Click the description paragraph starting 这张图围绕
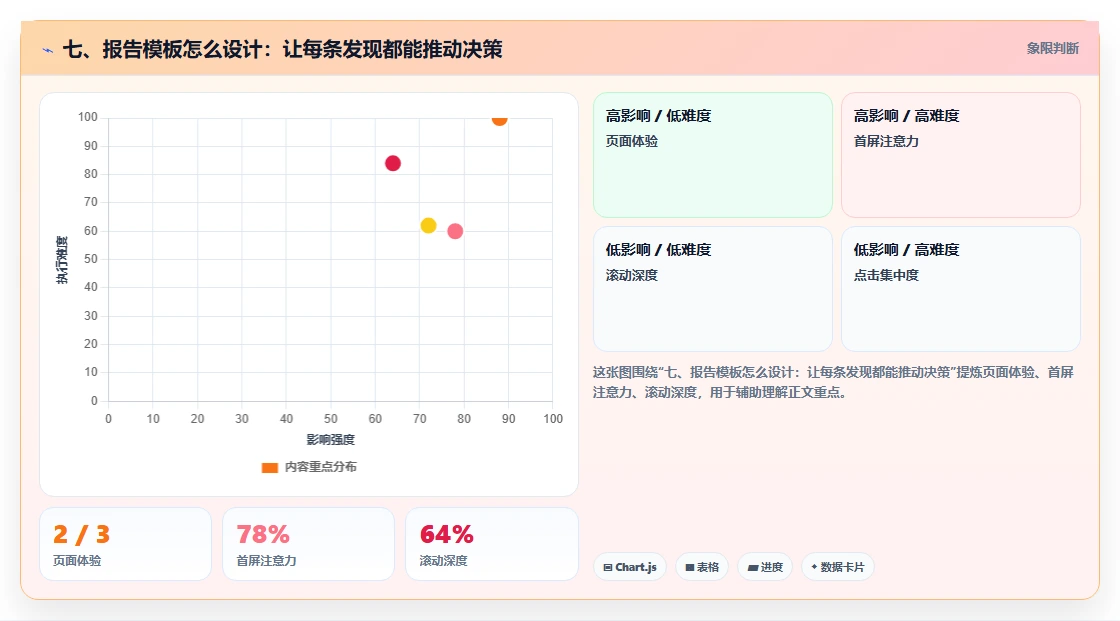The image size is (1120, 621). coord(833,382)
